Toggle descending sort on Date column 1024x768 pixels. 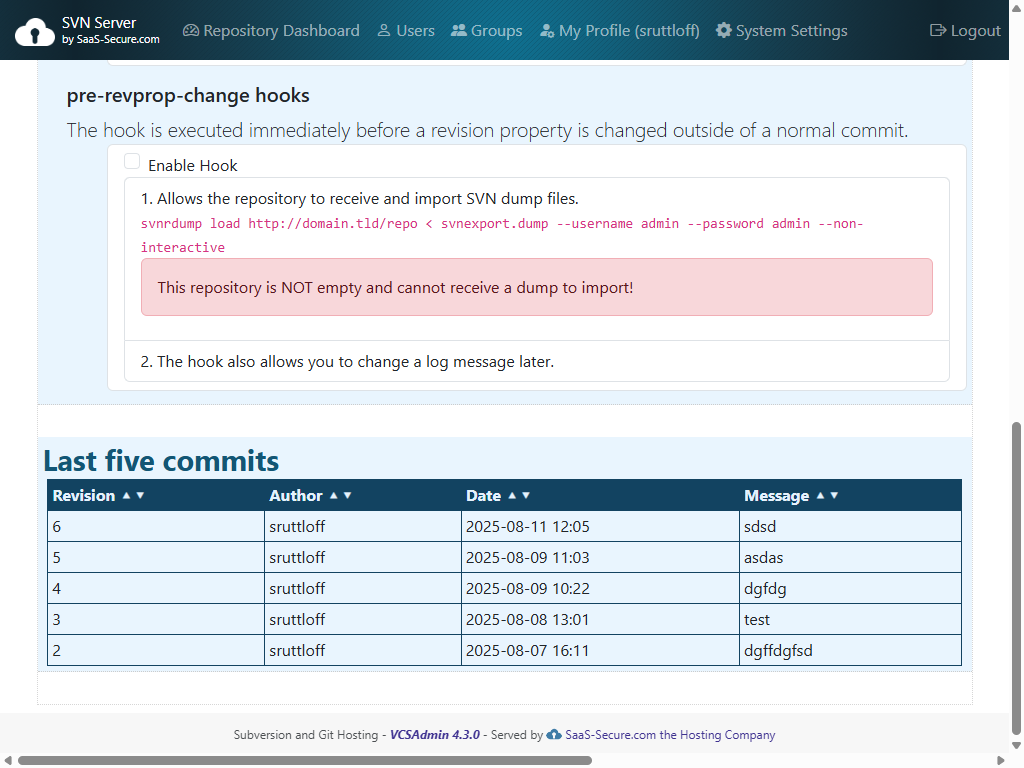[x=527, y=495]
